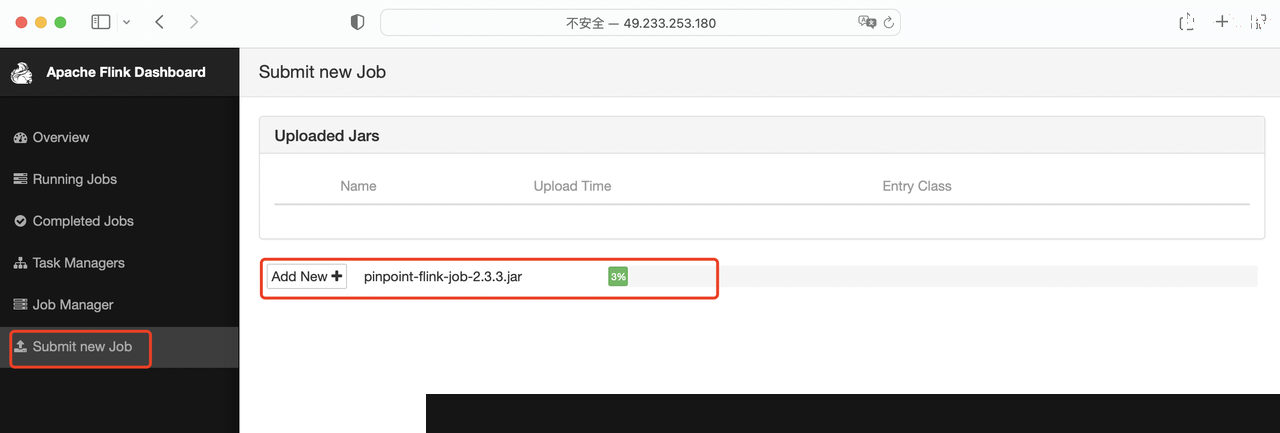Click the Add New jar button
This screenshot has height=433, width=1280.
(x=307, y=277)
